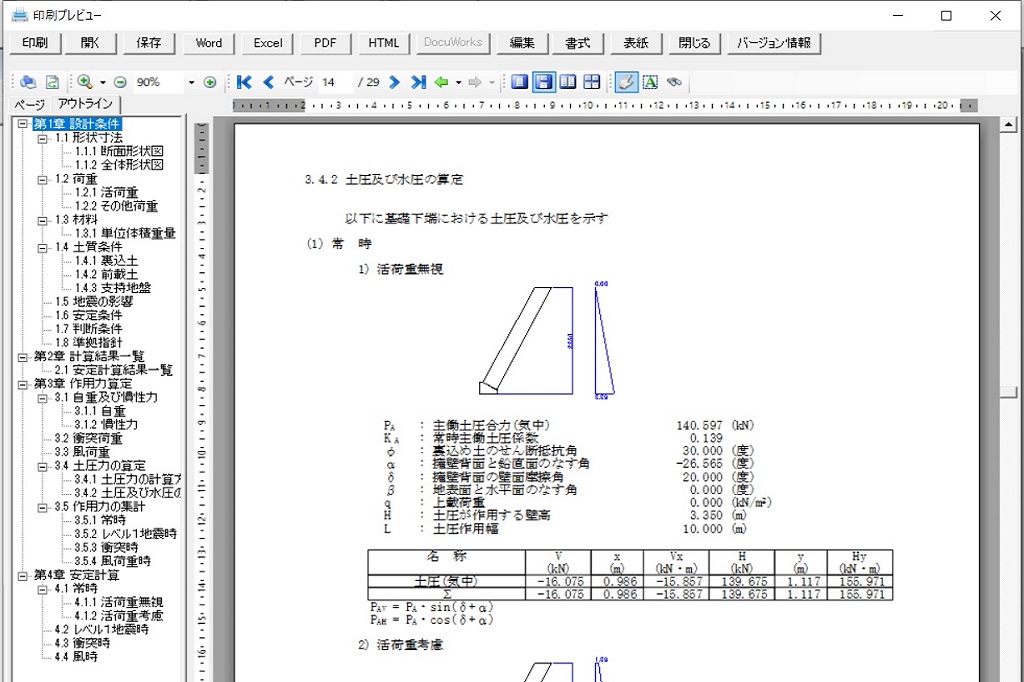The height and width of the screenshot is (682, 1024).
Task: Open the magnifier zoom tool dropdown arrow
Action: coord(103,82)
